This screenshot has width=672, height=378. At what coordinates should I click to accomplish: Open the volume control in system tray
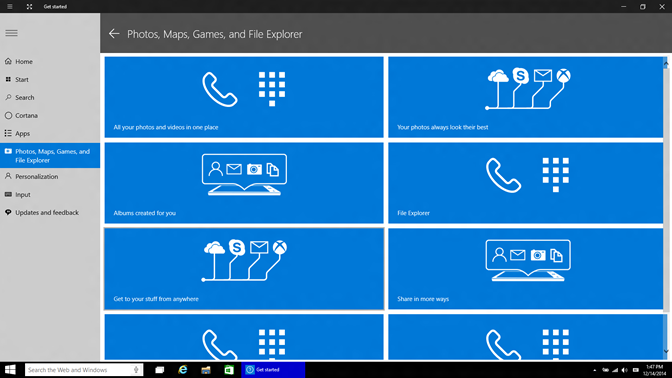(625, 370)
